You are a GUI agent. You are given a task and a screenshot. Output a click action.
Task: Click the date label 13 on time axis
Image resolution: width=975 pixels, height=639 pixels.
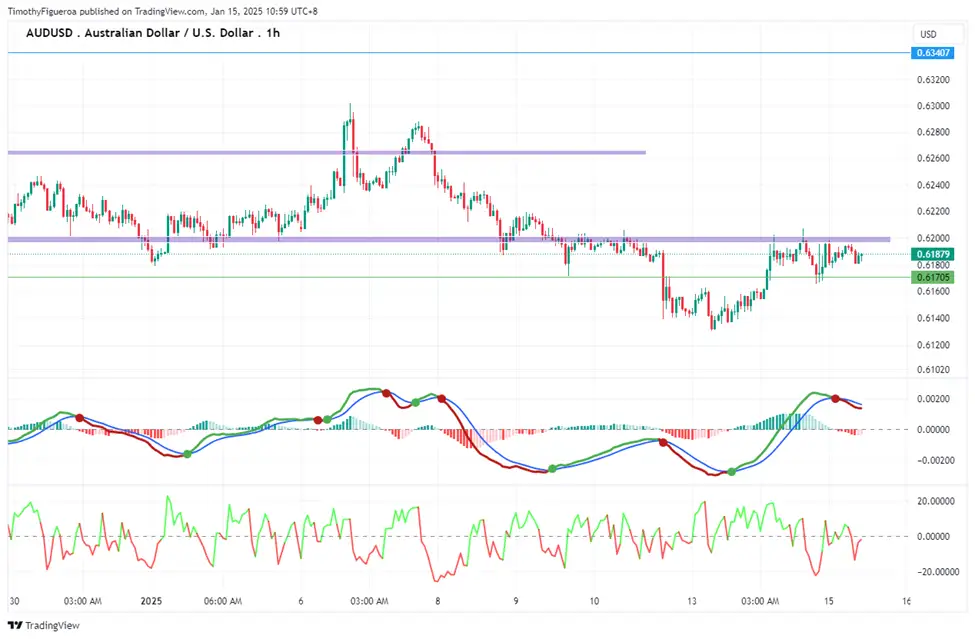[691, 601]
